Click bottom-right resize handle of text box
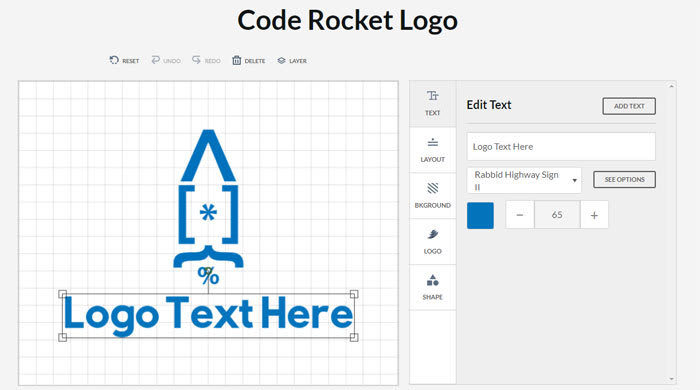 354,337
